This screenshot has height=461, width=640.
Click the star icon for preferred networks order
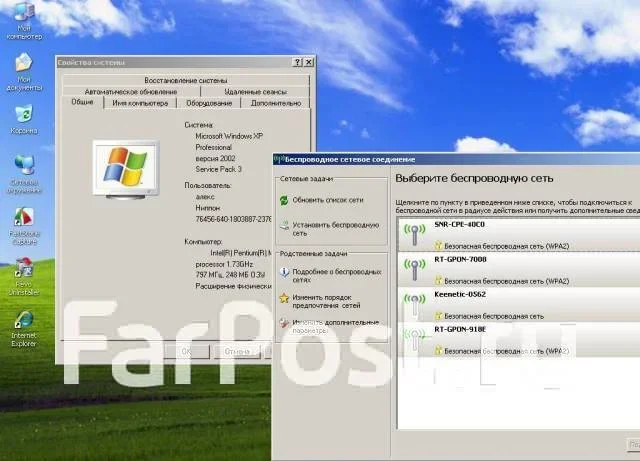pyautogui.click(x=284, y=298)
